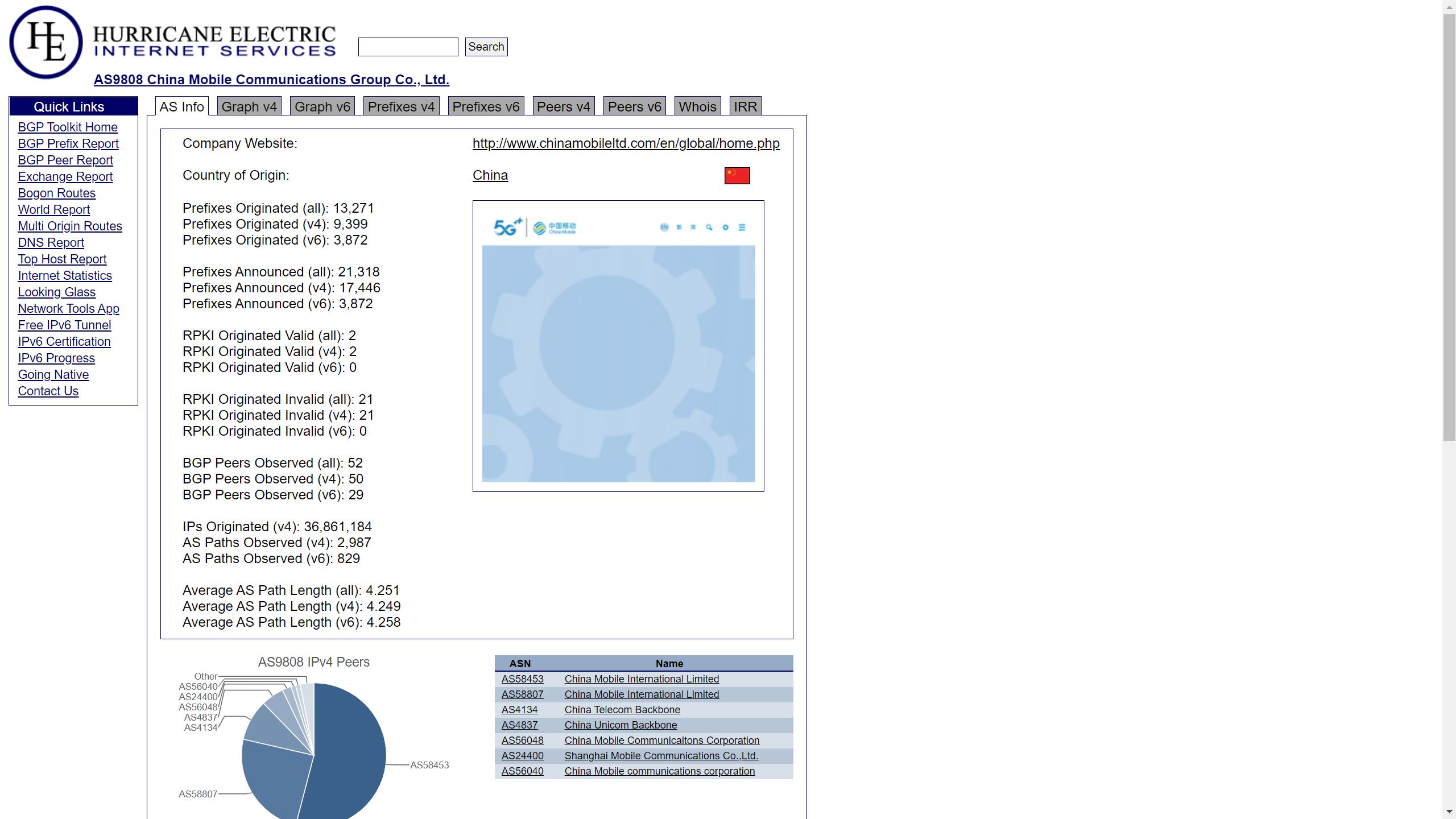
Task: Switch to the Graph v4 tab
Action: 249,107
